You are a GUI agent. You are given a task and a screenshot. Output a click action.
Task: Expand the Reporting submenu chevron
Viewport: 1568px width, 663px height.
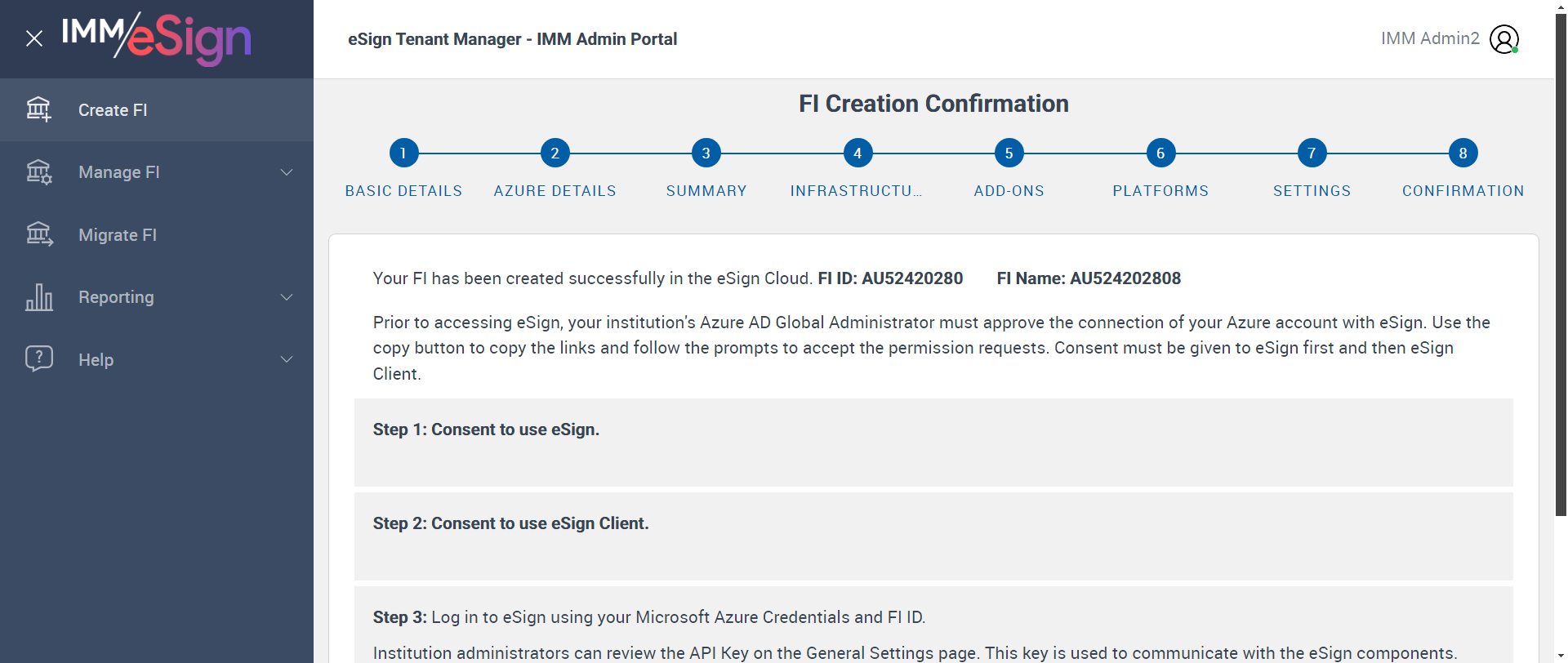(287, 297)
